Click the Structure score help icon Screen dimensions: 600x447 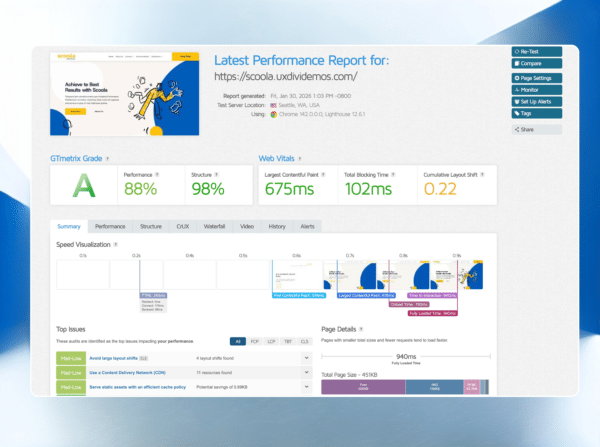[x=216, y=175]
